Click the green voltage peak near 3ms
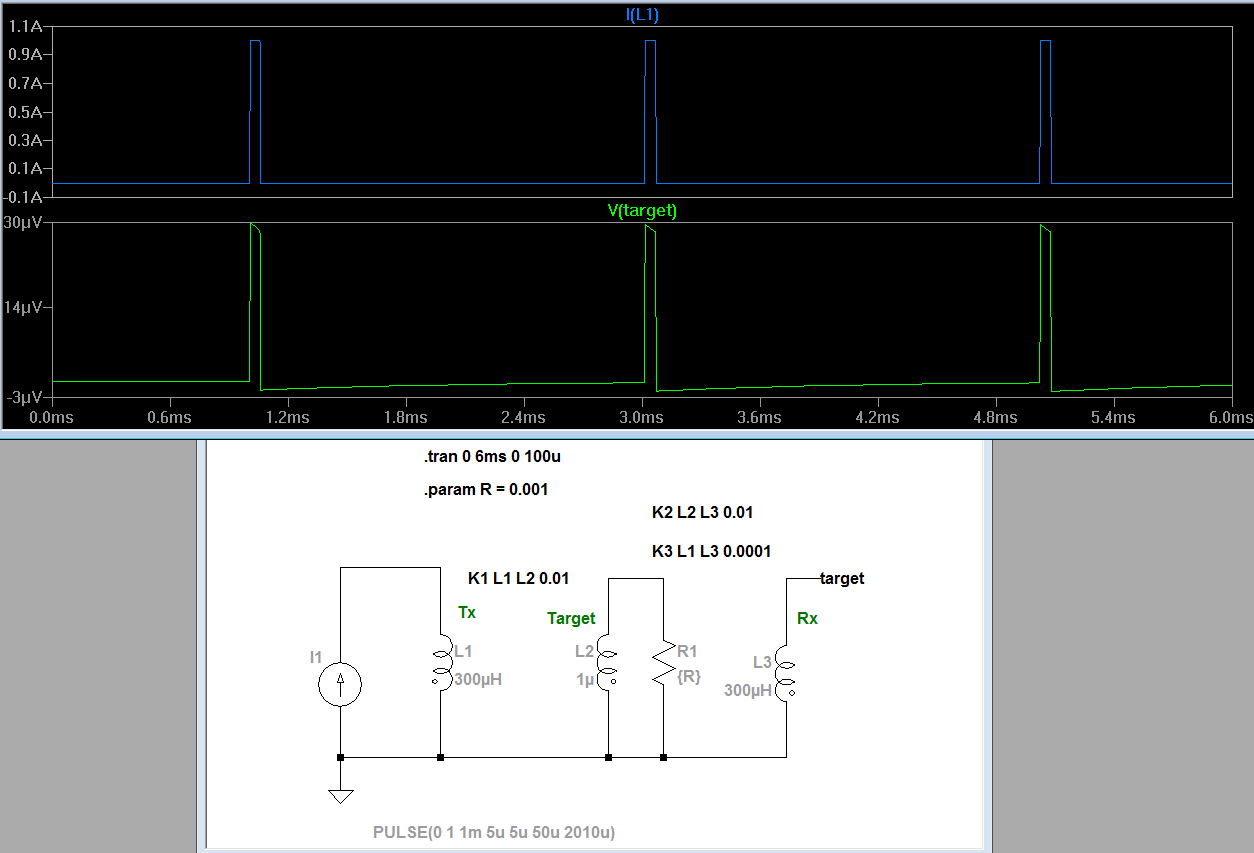The width and height of the screenshot is (1254, 853). [649, 229]
